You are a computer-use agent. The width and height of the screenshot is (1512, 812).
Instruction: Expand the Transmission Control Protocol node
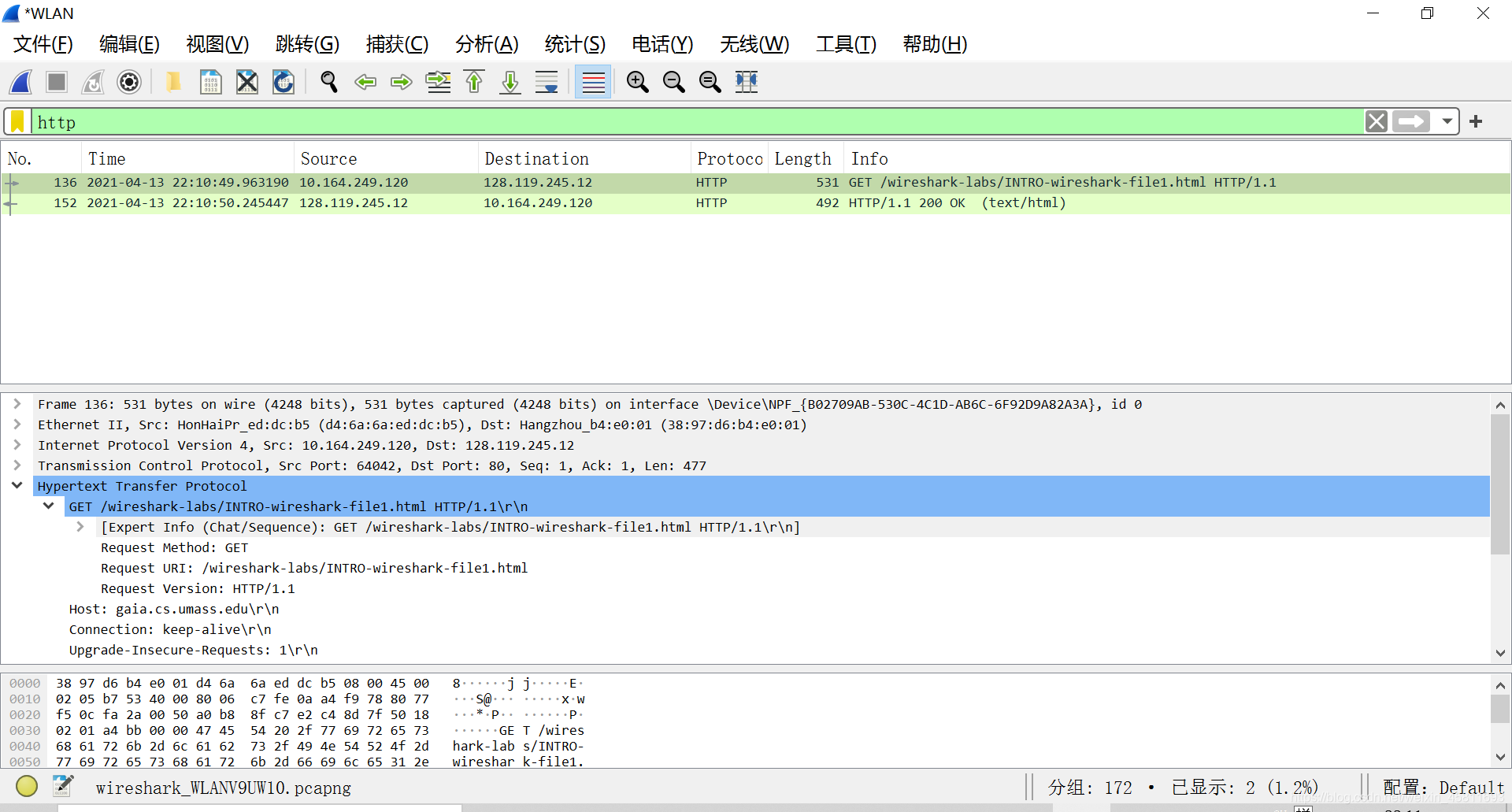point(17,465)
